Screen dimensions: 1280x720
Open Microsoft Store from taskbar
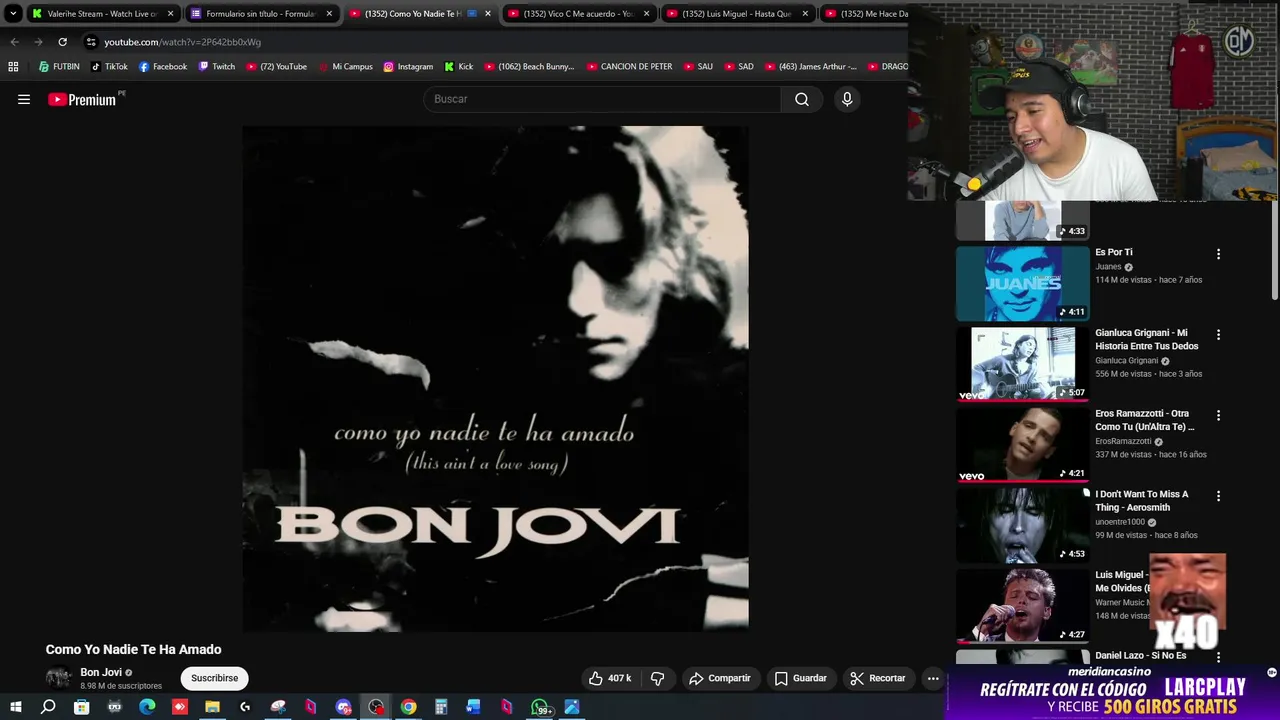point(81,707)
